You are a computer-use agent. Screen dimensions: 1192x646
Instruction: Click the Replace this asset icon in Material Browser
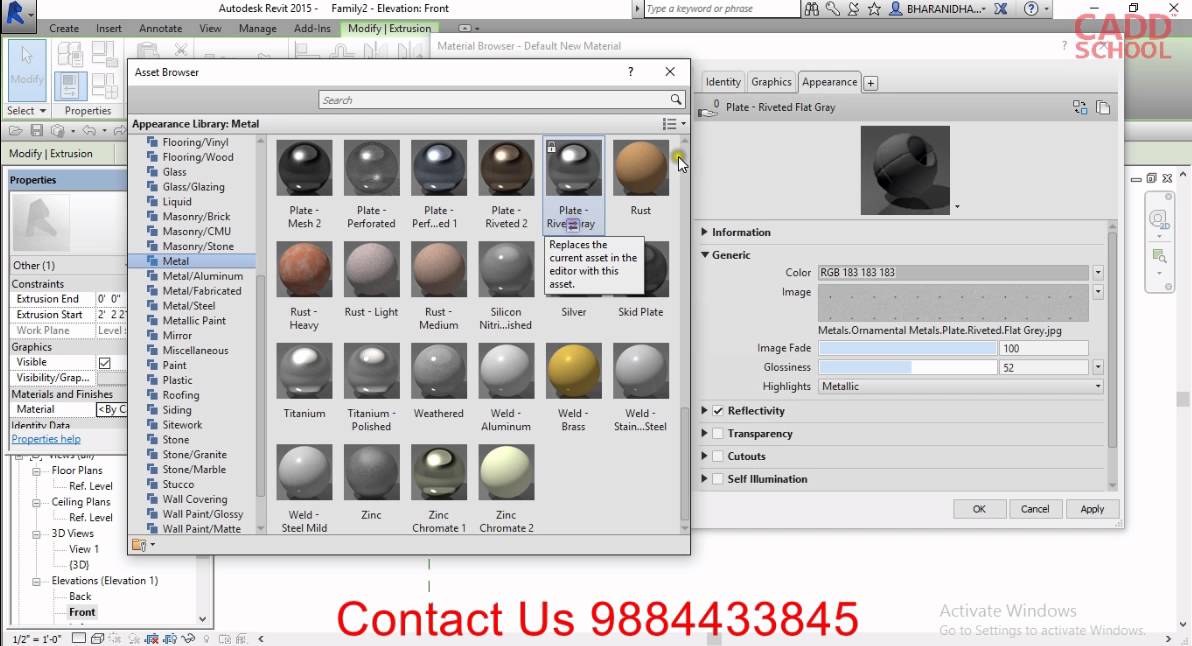[1079, 107]
